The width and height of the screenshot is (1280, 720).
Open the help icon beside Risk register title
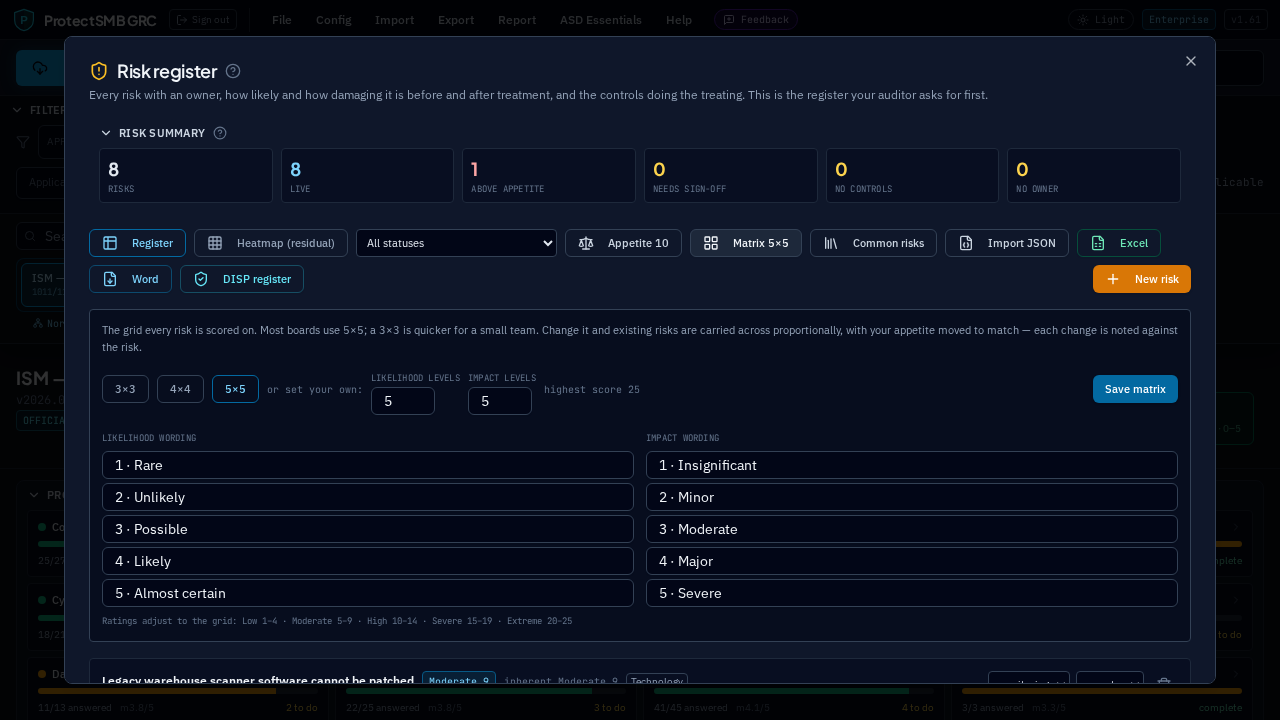tap(233, 71)
